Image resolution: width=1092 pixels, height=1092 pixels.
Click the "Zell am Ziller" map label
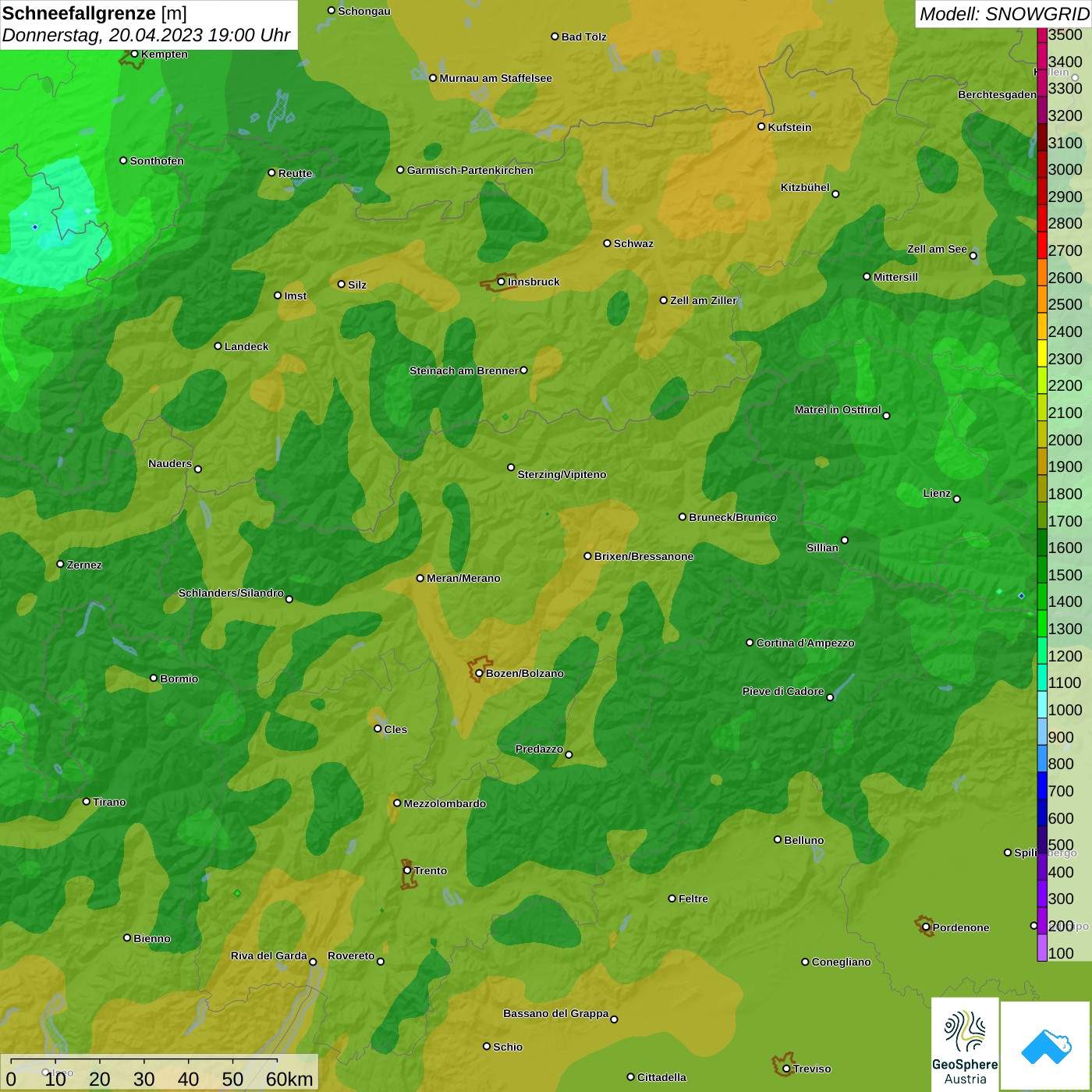(x=704, y=300)
